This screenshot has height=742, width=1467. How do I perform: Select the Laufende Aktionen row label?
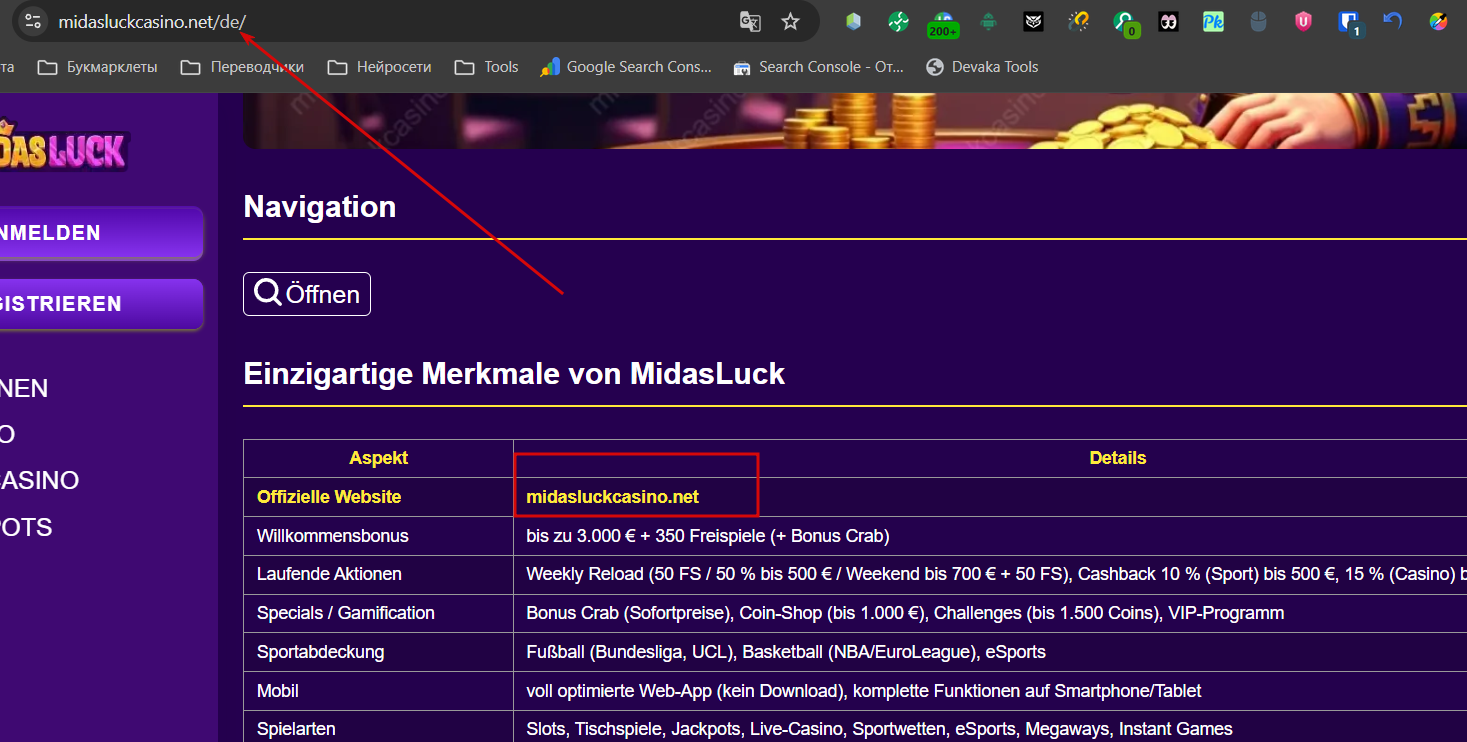click(x=329, y=574)
